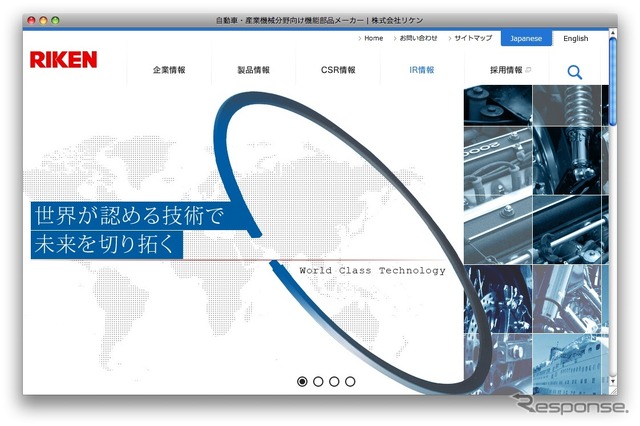Switch to the English language tab
The image size is (640, 426).
[576, 38]
